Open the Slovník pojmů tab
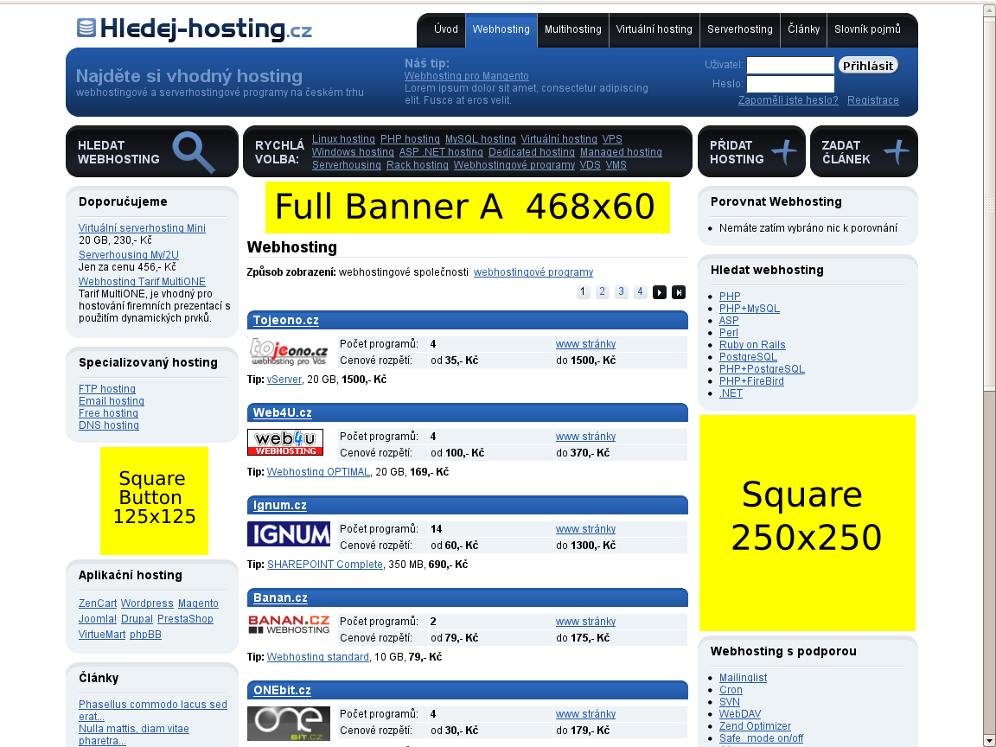The height and width of the screenshot is (747, 996). 868,29
